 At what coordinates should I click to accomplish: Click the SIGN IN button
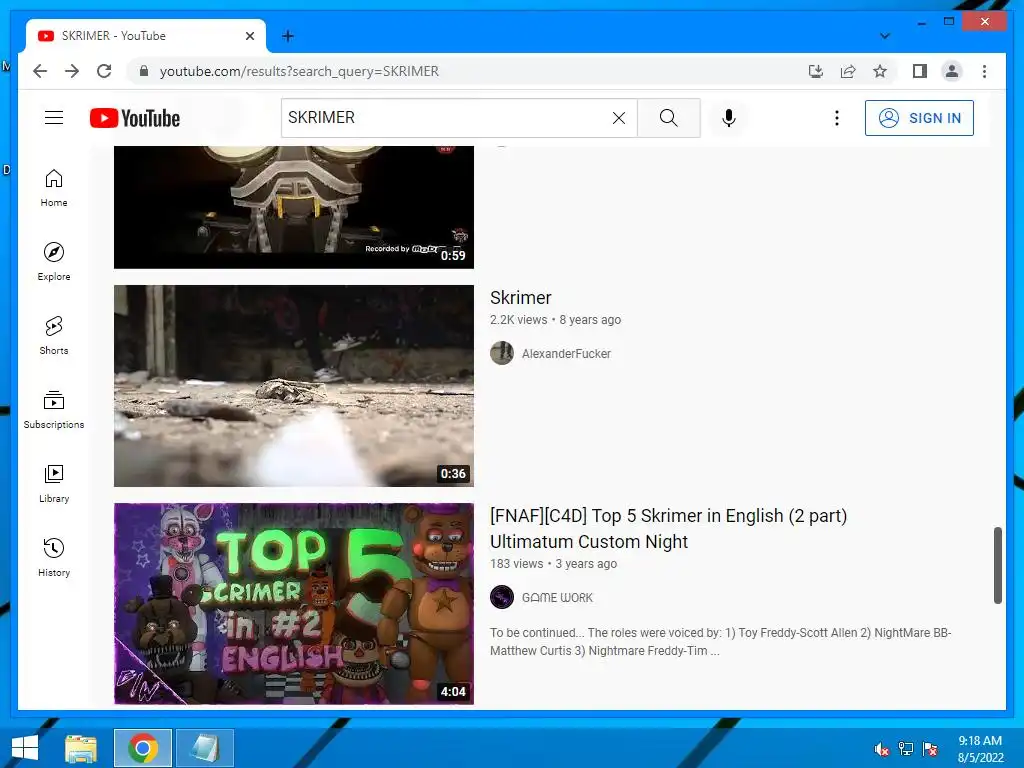pos(919,118)
